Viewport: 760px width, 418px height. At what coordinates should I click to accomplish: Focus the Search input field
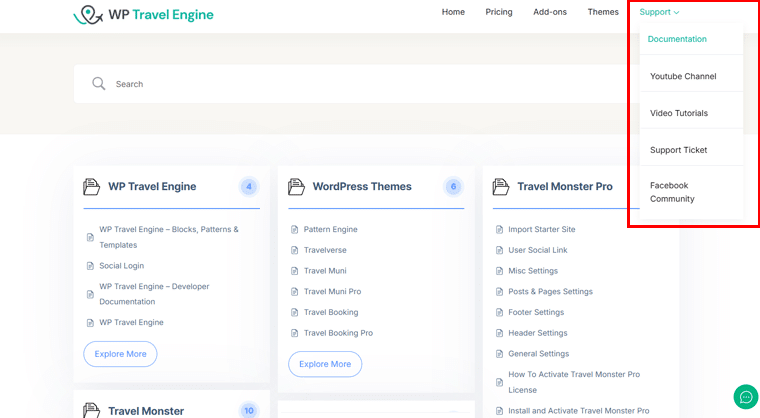point(354,84)
